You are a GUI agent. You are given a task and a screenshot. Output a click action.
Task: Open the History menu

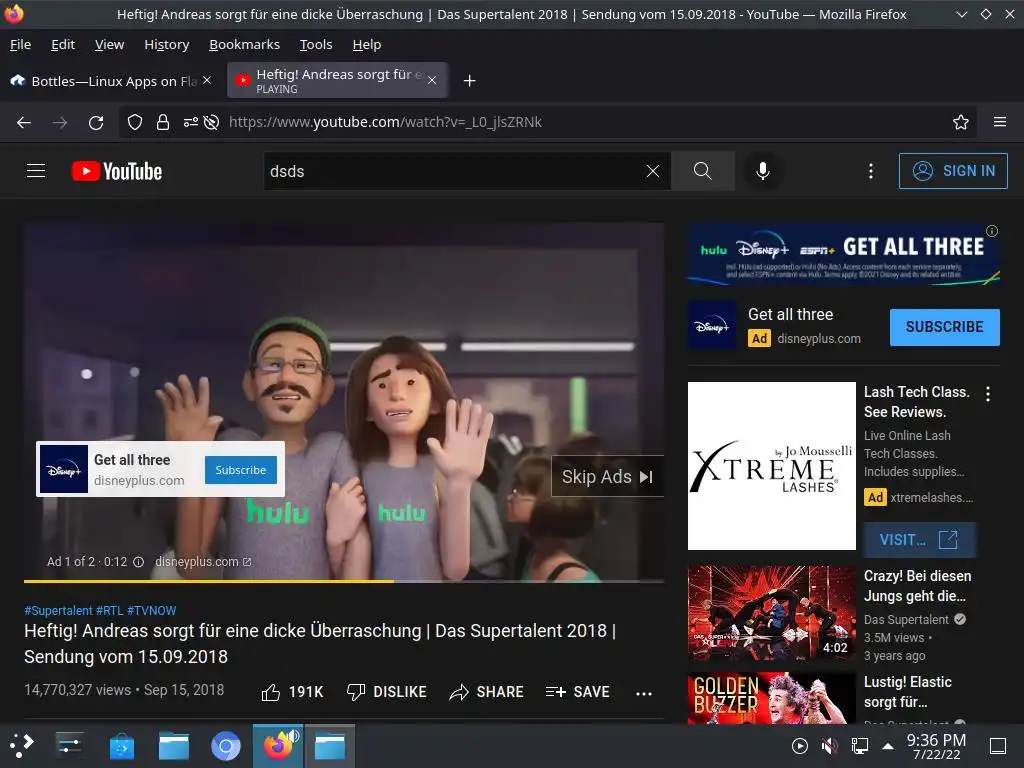click(x=167, y=44)
